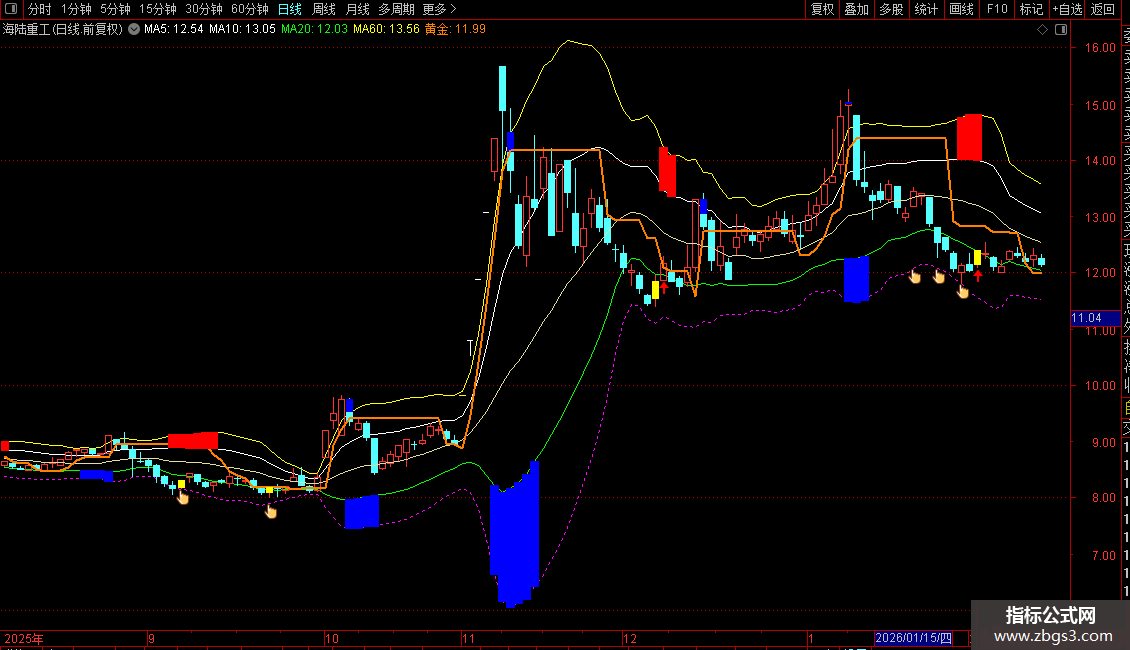Click the 海陆重工(日线.前复权) chart title
Screen dimensions: 1130x650
(x=63, y=29)
